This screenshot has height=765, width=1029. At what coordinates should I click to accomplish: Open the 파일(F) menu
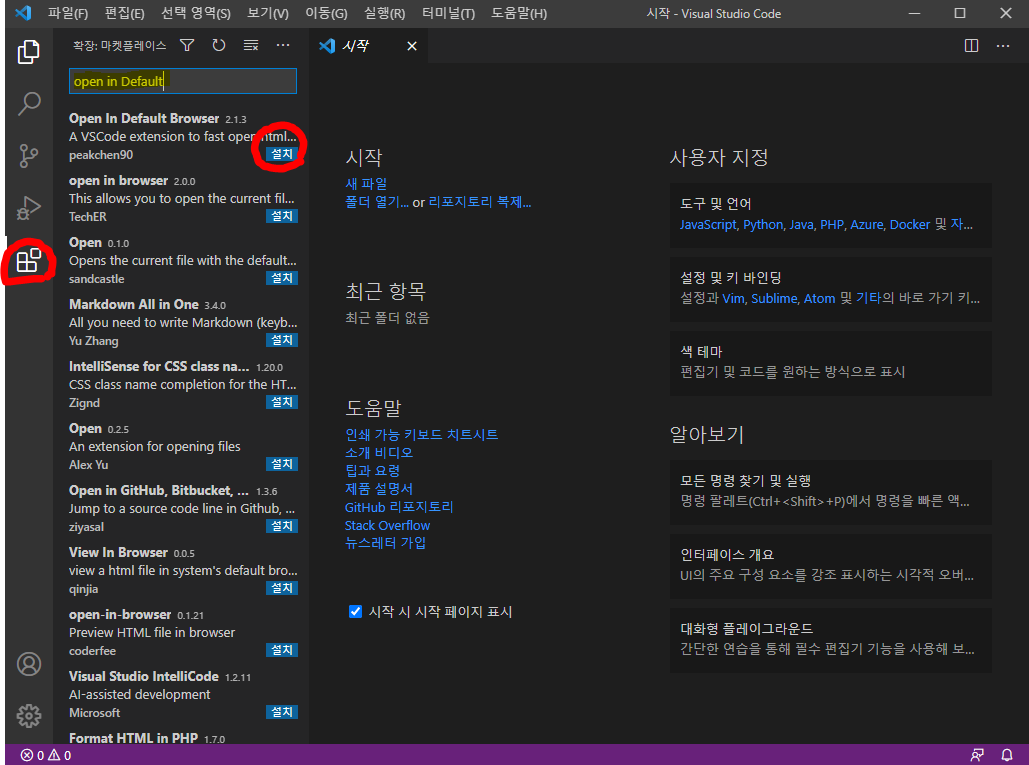tap(68, 13)
